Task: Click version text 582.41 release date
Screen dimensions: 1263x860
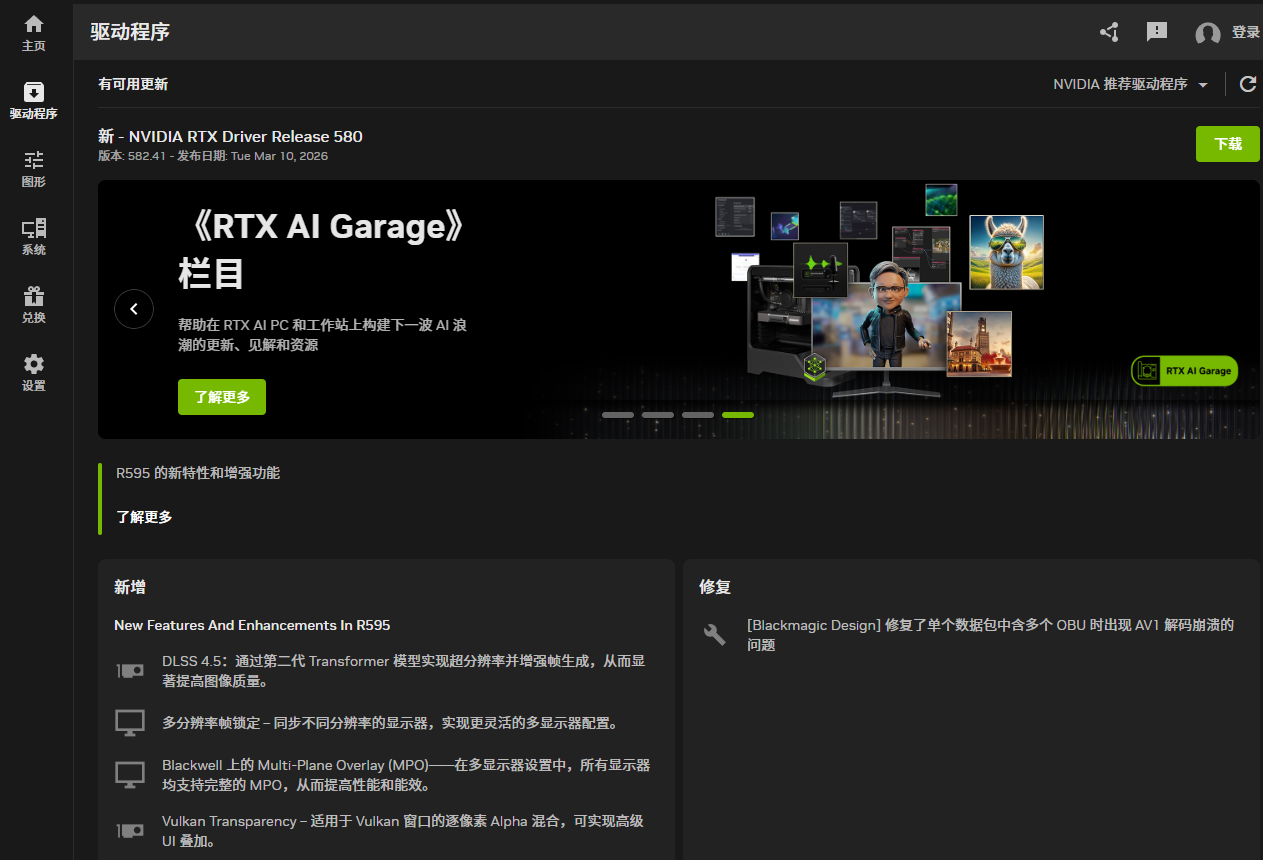Action: pyautogui.click(x=213, y=156)
